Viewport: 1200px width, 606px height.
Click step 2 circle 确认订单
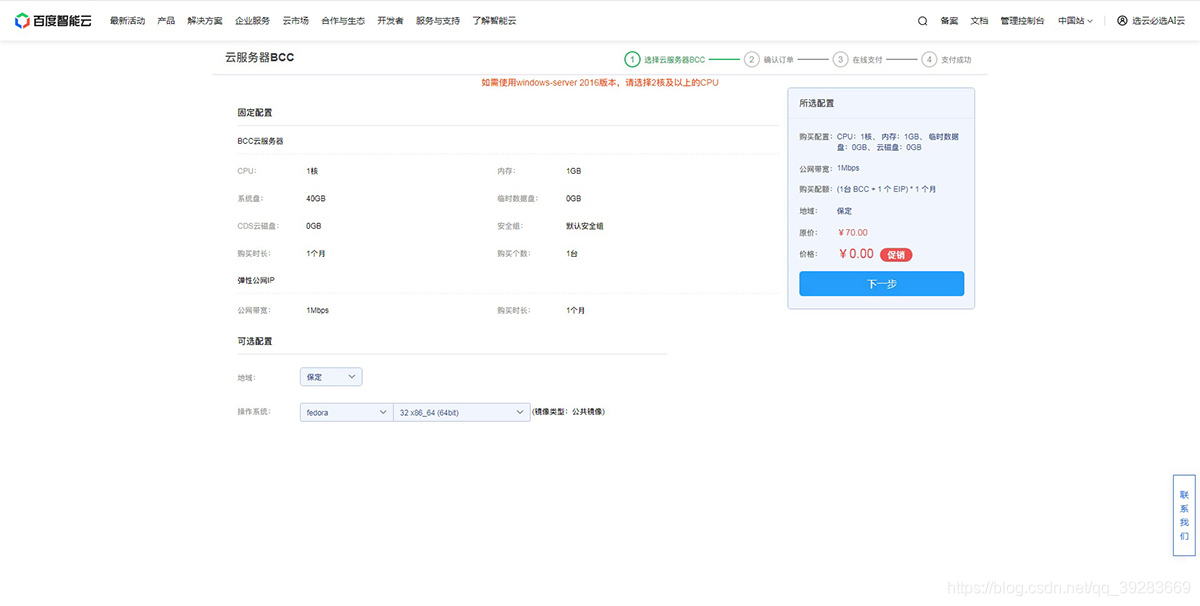751,59
